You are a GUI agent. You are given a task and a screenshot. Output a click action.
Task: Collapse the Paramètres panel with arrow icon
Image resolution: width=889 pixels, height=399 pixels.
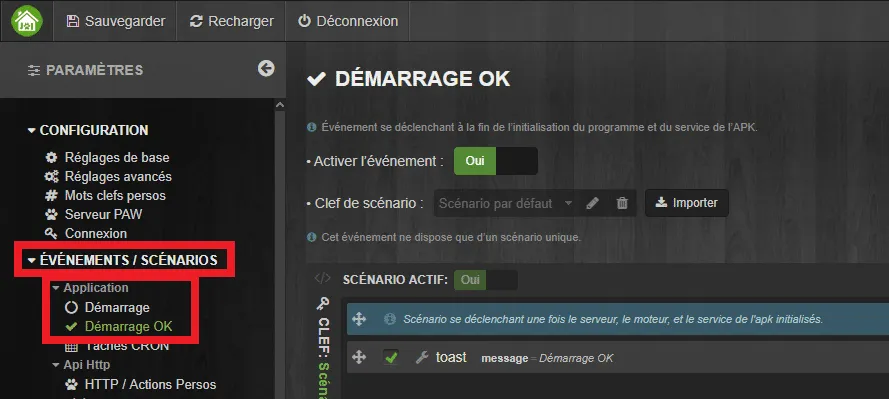click(266, 69)
